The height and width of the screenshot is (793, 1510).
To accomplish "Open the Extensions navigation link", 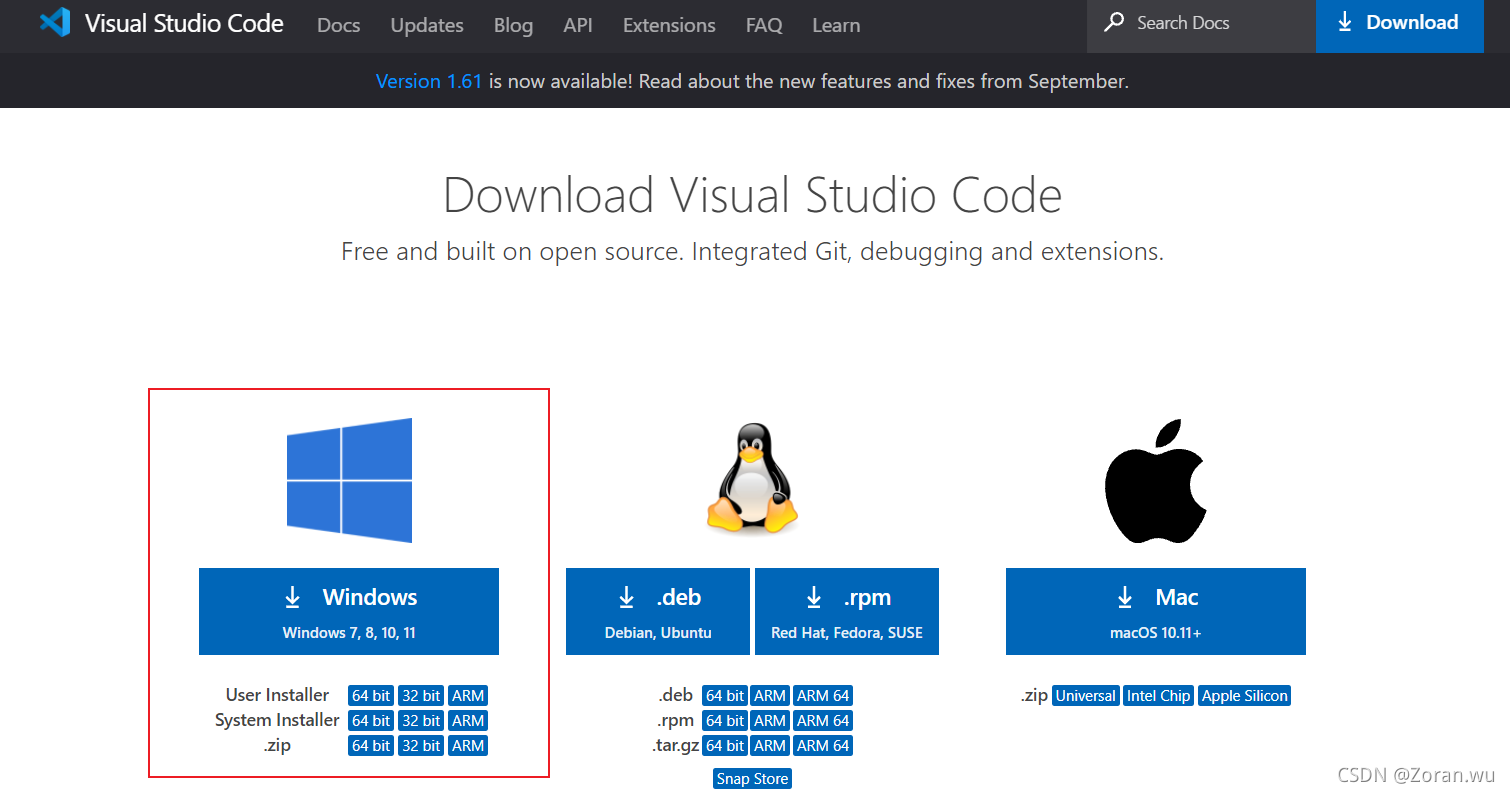I will [x=669, y=25].
